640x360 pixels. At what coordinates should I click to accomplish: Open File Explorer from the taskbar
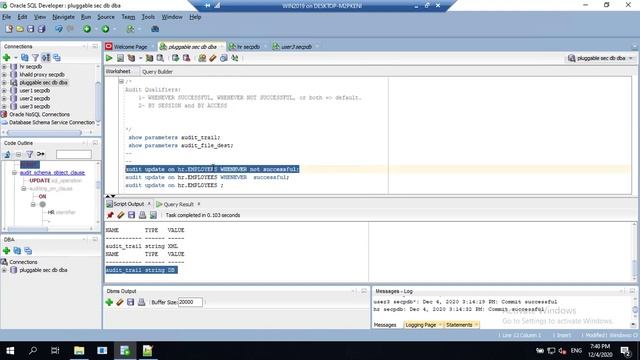pyautogui.click(x=79, y=351)
